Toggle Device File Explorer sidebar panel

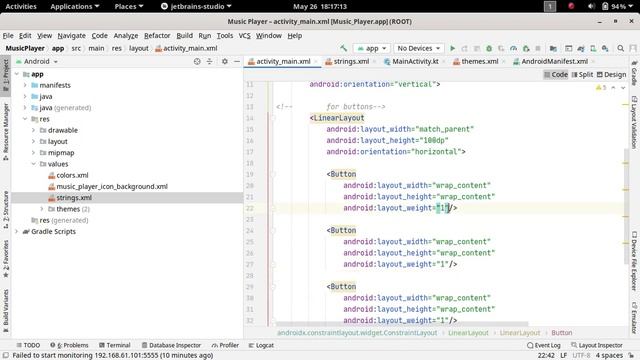[634, 261]
